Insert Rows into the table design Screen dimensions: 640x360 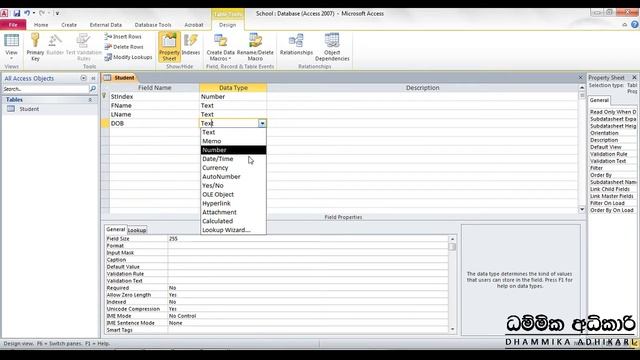pyautogui.click(x=123, y=37)
